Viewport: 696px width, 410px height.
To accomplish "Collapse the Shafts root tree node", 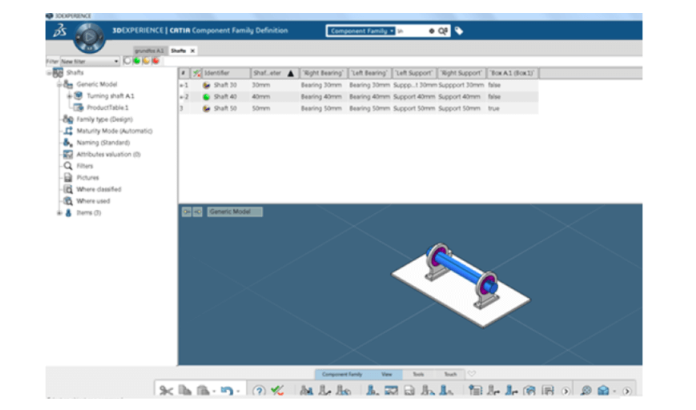I will pyautogui.click(x=49, y=73).
